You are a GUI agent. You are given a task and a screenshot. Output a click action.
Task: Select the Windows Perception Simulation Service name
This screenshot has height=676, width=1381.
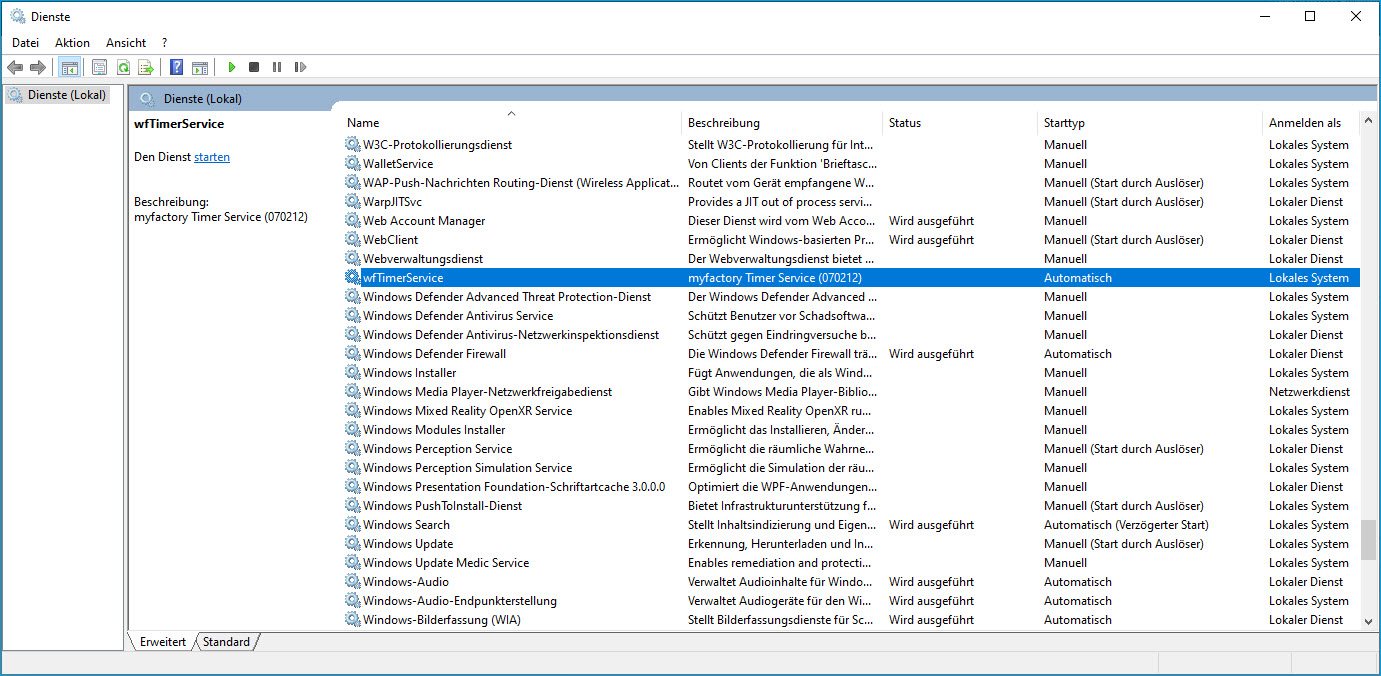467,468
